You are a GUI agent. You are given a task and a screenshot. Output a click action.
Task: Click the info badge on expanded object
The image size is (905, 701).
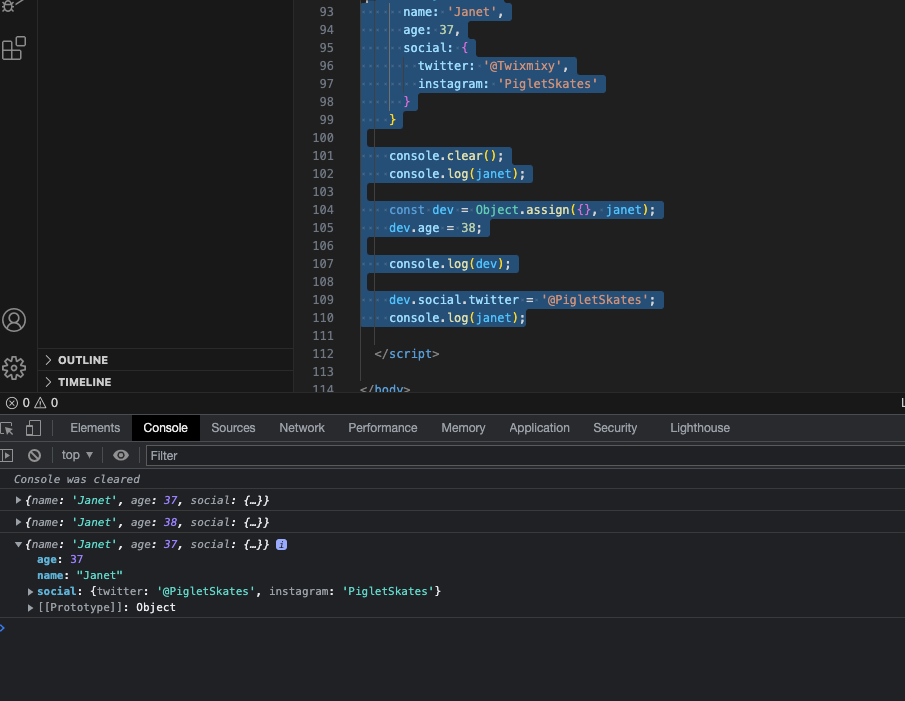point(282,545)
